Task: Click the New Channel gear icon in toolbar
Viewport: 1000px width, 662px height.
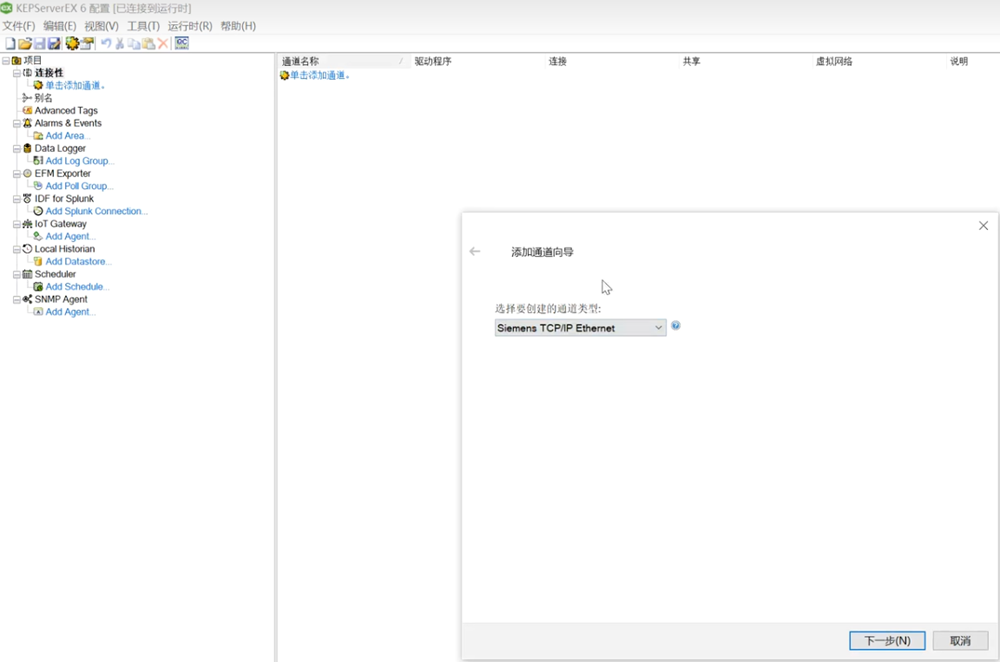Action: click(72, 43)
